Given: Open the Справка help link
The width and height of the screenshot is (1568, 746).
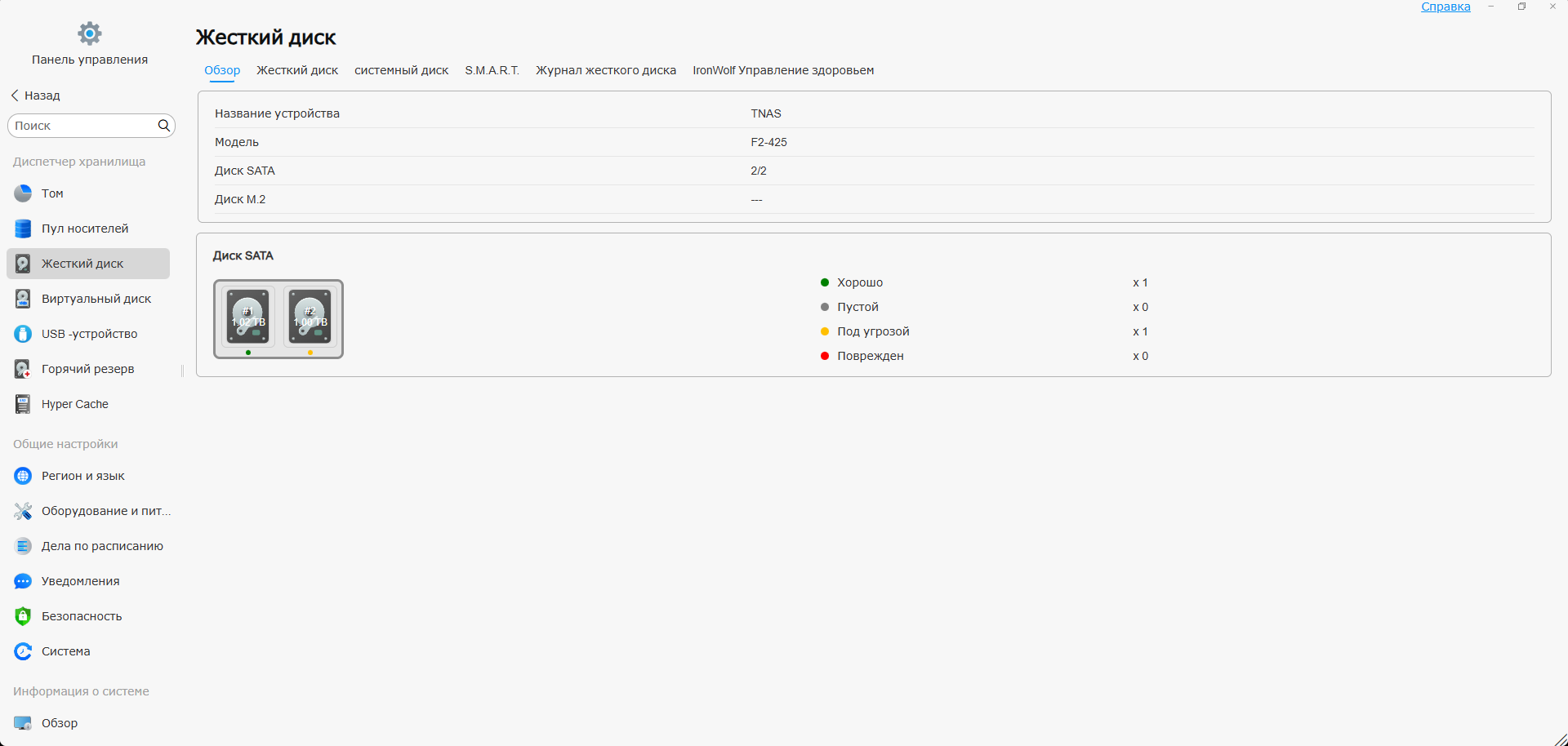Looking at the screenshot, I should (1445, 7).
